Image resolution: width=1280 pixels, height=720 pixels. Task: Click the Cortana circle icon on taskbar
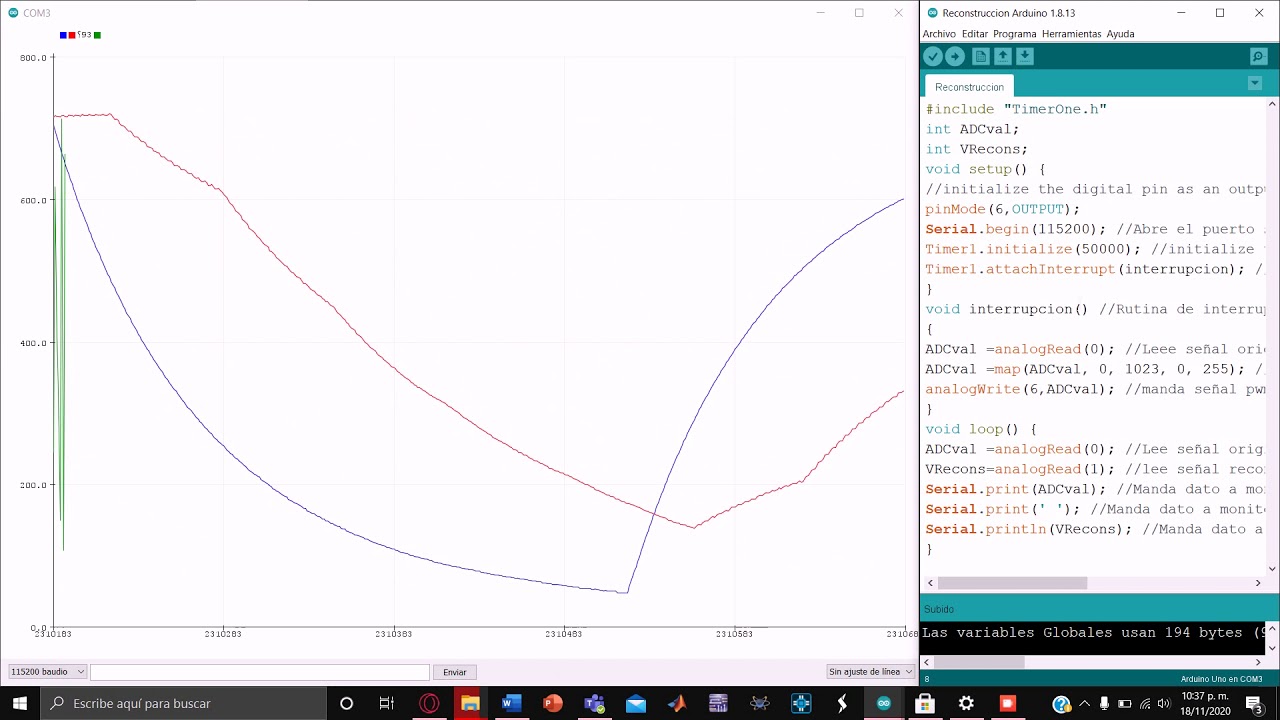pyautogui.click(x=346, y=703)
